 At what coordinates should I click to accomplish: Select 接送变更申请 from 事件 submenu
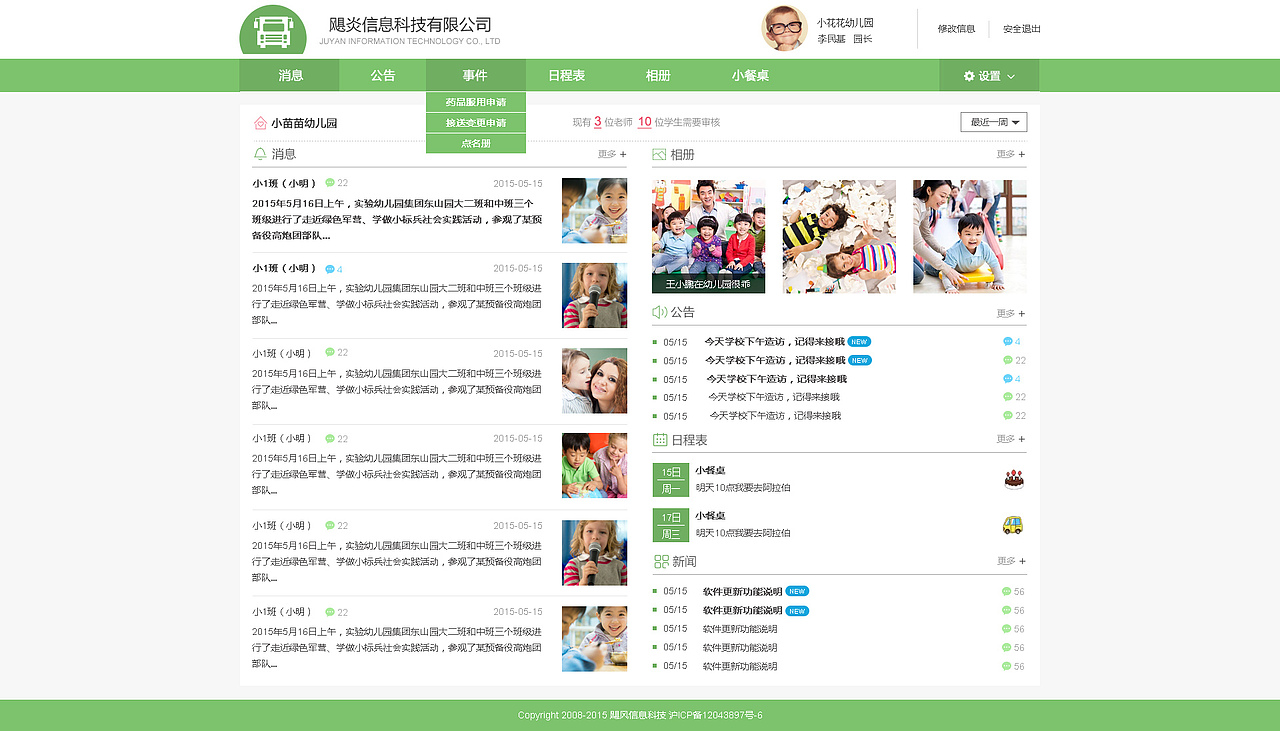pos(476,123)
